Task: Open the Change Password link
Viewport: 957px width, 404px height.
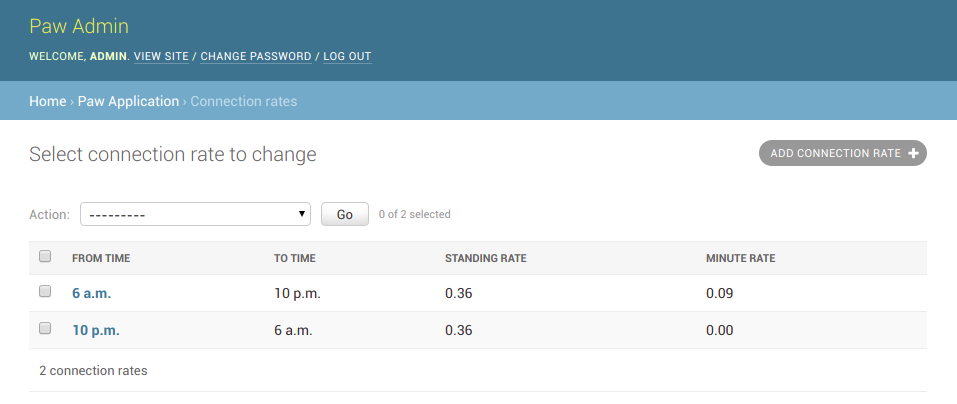Action: point(256,56)
